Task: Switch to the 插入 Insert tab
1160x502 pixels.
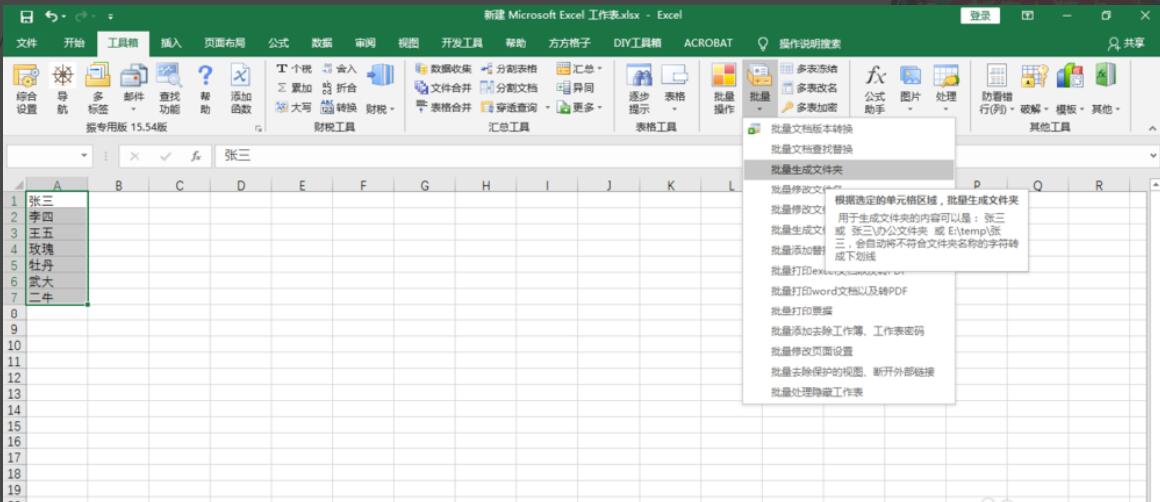Action: pos(171,44)
